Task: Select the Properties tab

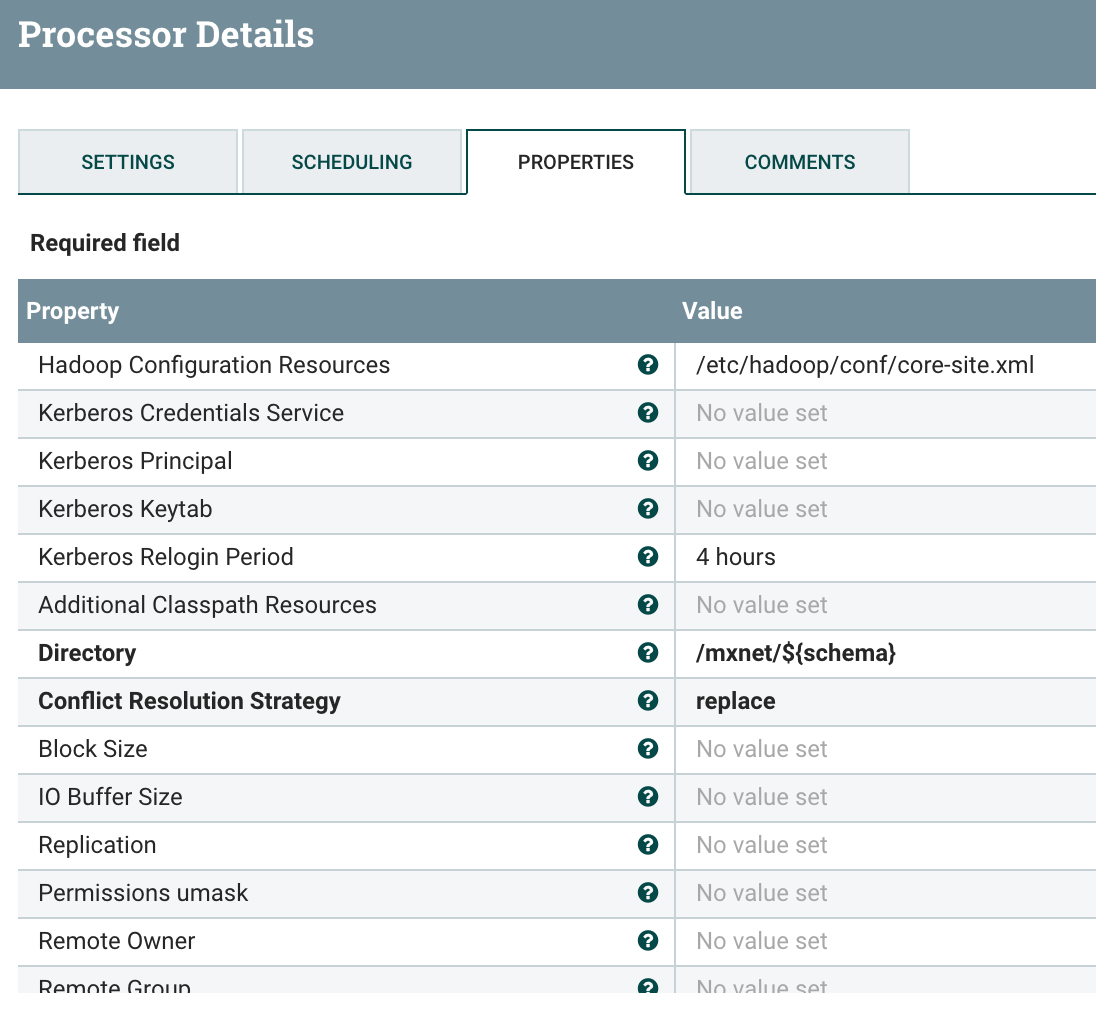Action: coord(576,162)
